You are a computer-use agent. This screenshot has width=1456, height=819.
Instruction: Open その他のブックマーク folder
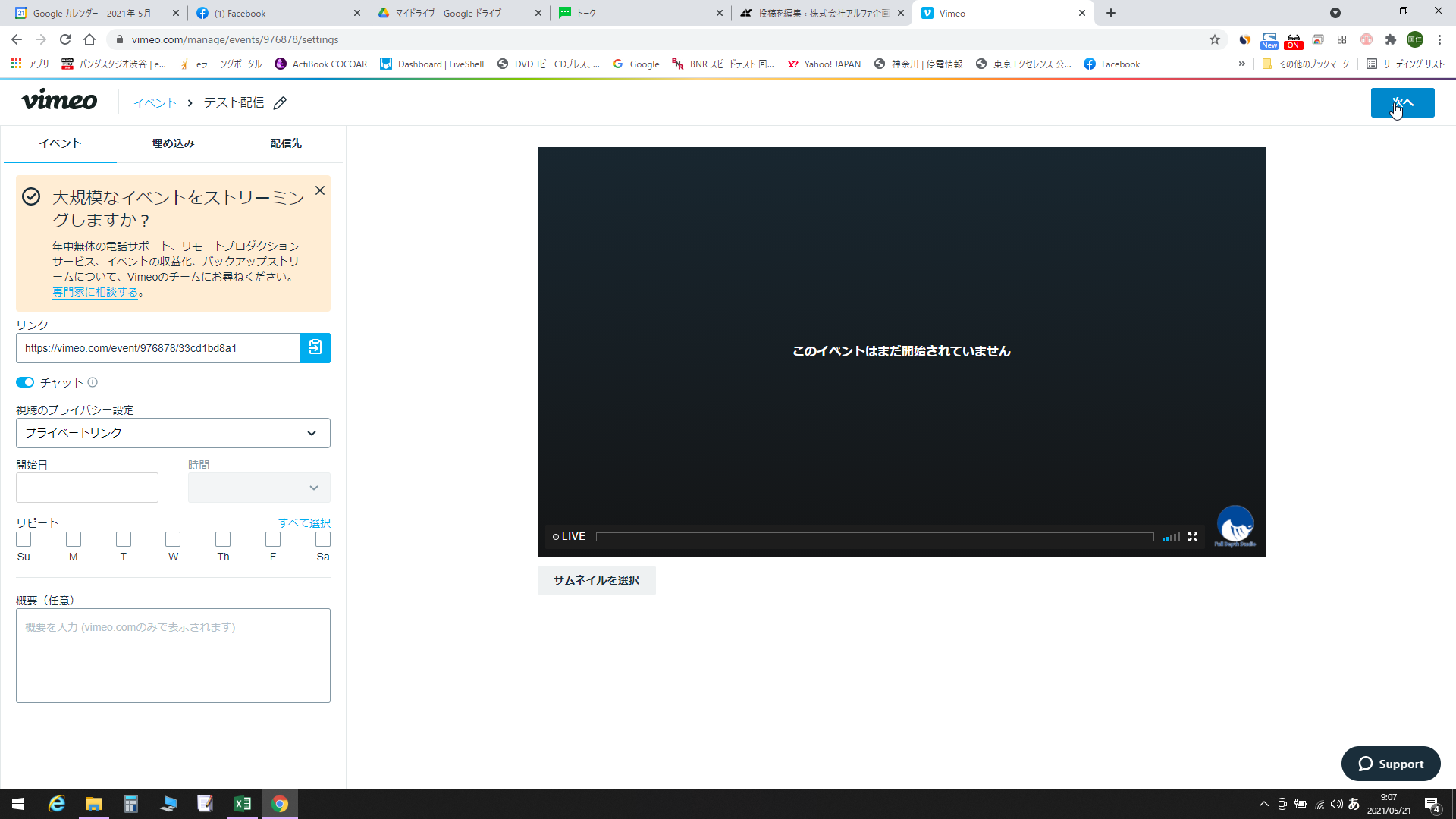coord(1306,64)
